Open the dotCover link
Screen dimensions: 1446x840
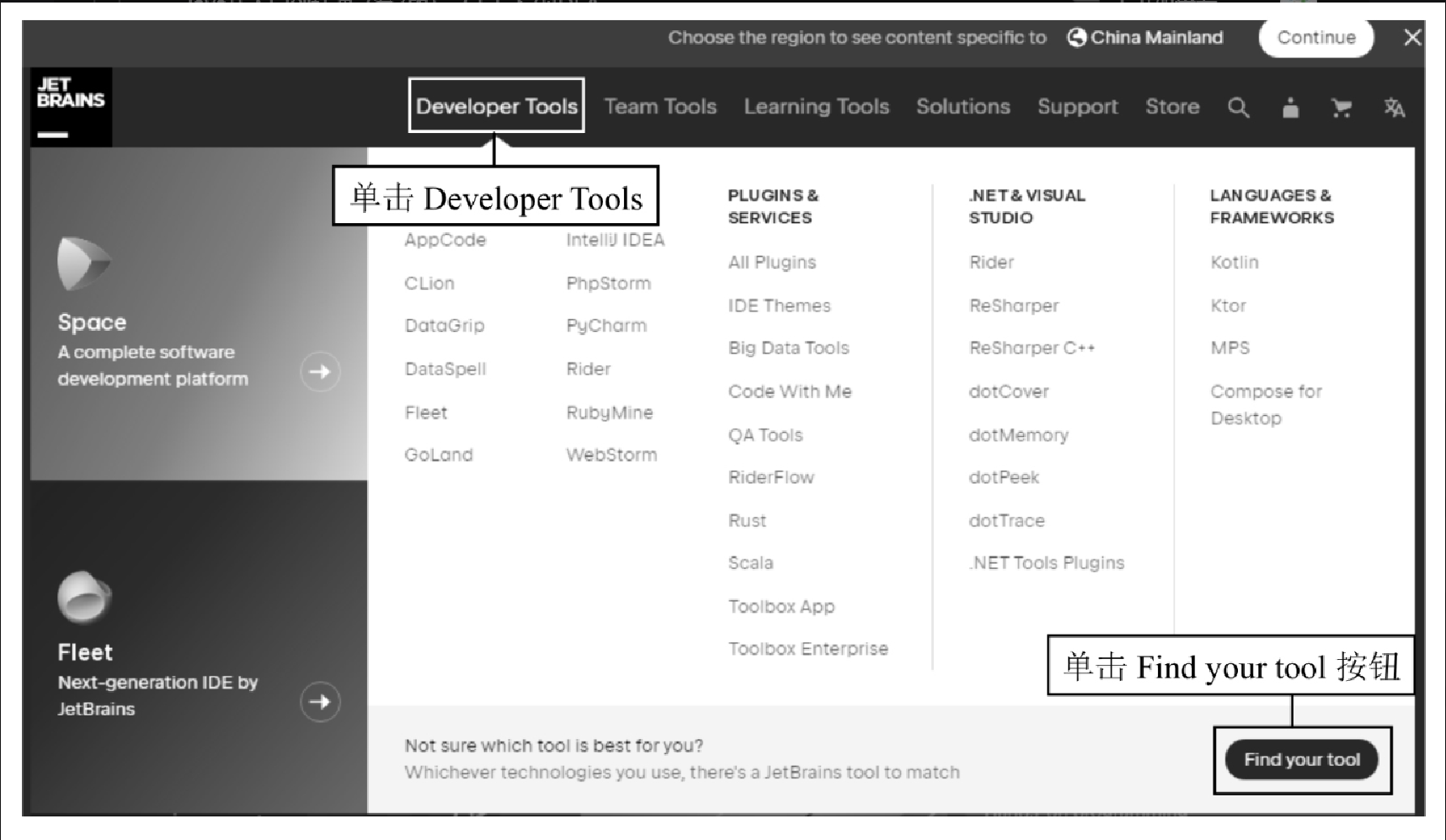pos(1009,391)
